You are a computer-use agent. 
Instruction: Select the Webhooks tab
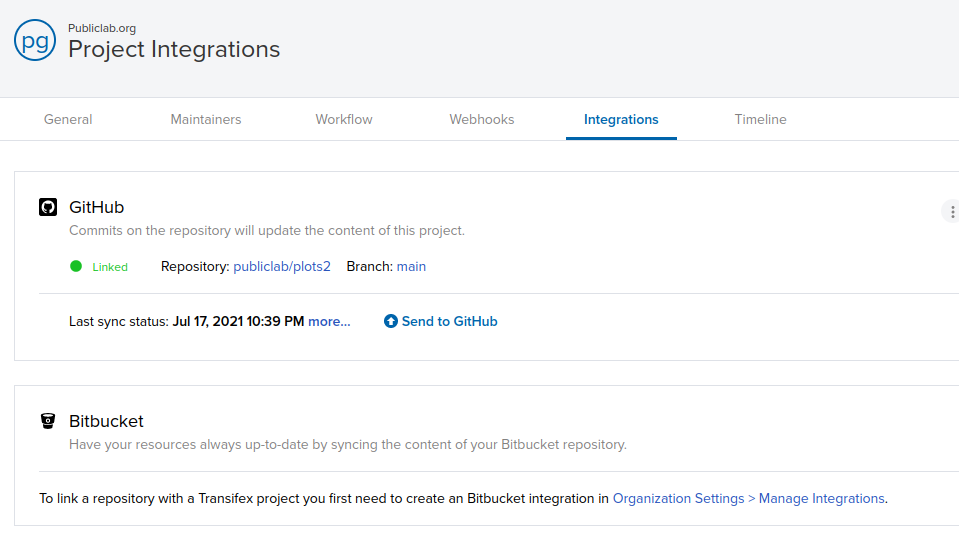coord(482,119)
